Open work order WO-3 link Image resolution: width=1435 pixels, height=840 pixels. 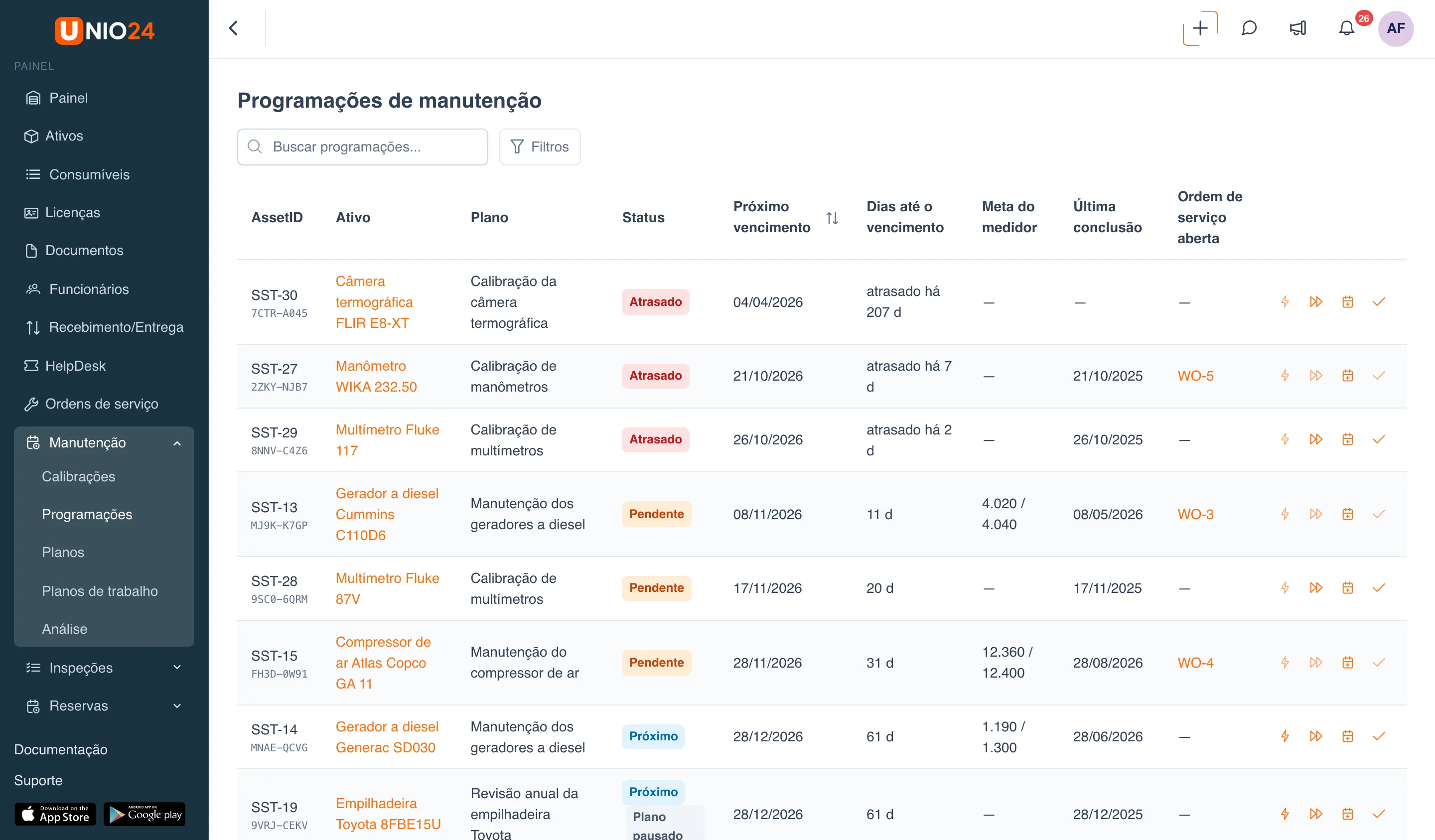pyautogui.click(x=1195, y=514)
